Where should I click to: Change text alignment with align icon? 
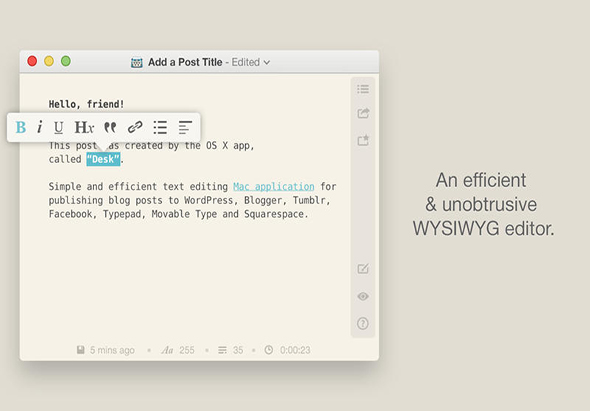pyautogui.click(x=185, y=128)
